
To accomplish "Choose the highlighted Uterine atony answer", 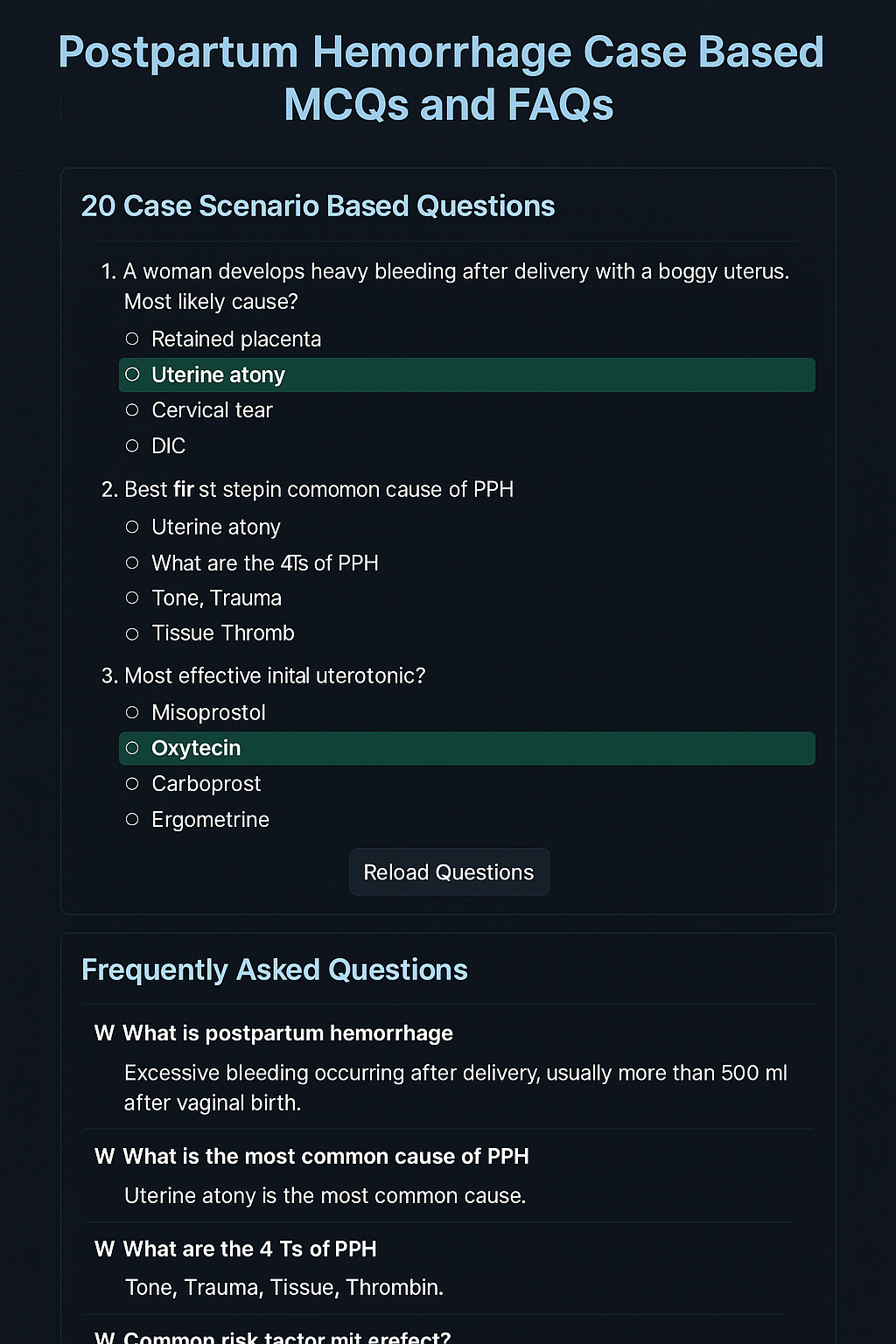I will 132,374.
